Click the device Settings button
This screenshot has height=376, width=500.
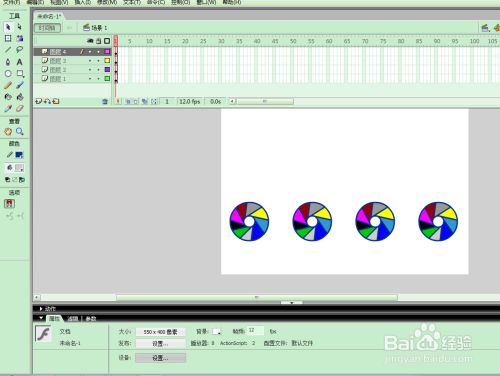(x=160, y=358)
